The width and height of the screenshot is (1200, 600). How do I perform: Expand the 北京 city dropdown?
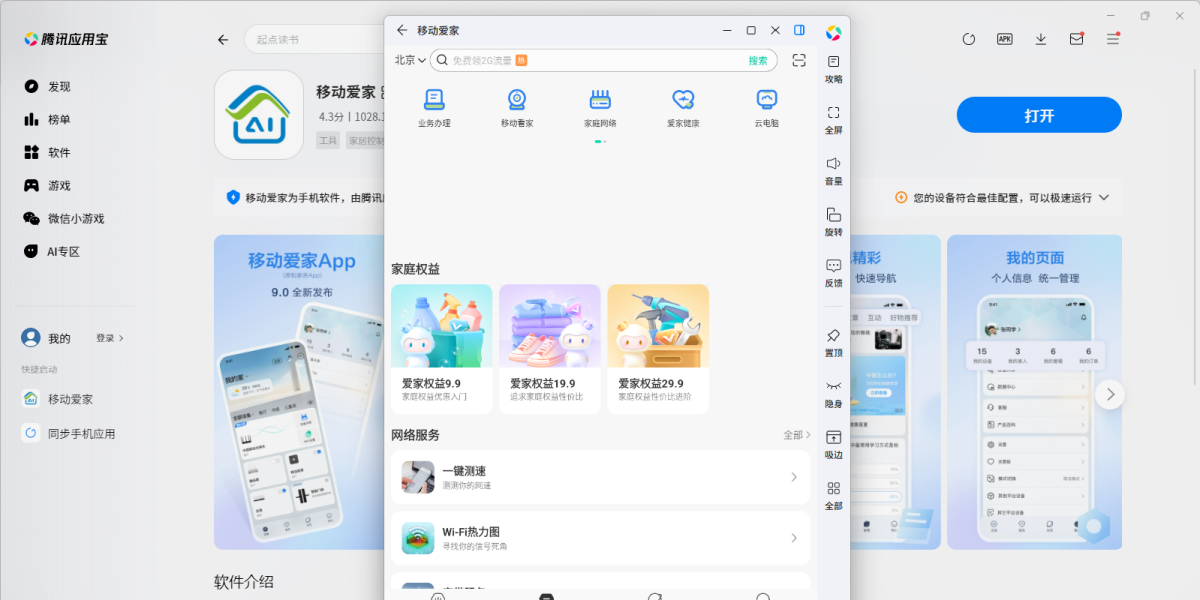click(x=410, y=60)
